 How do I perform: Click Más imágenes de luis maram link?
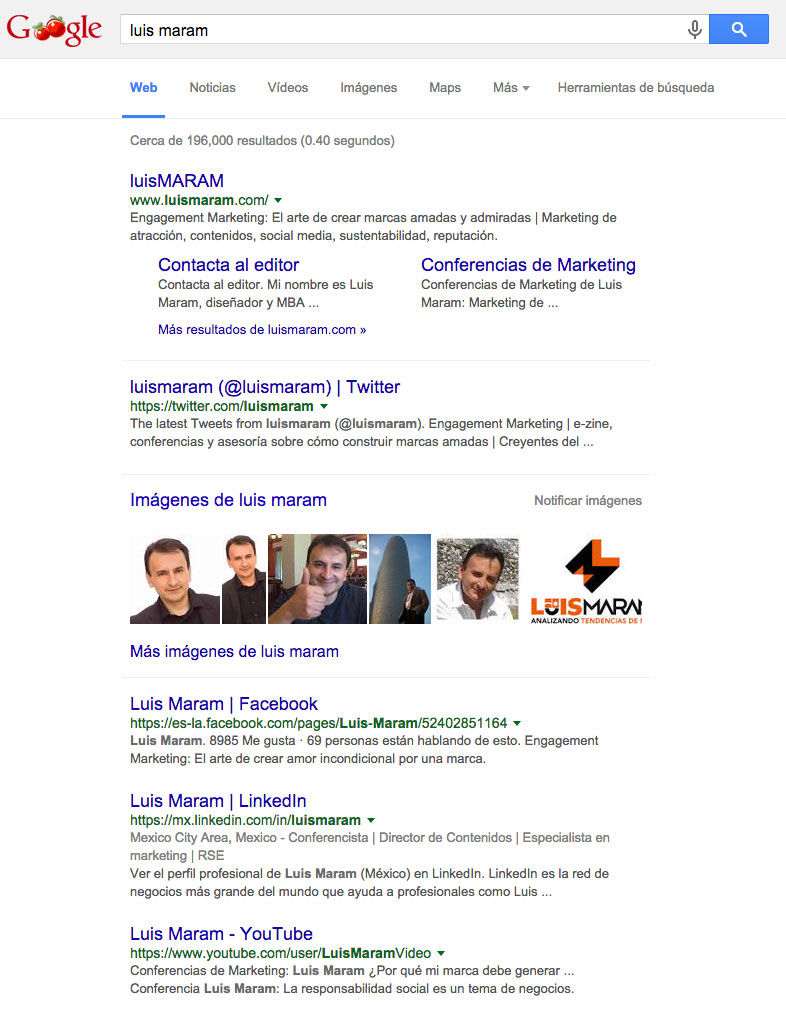234,652
